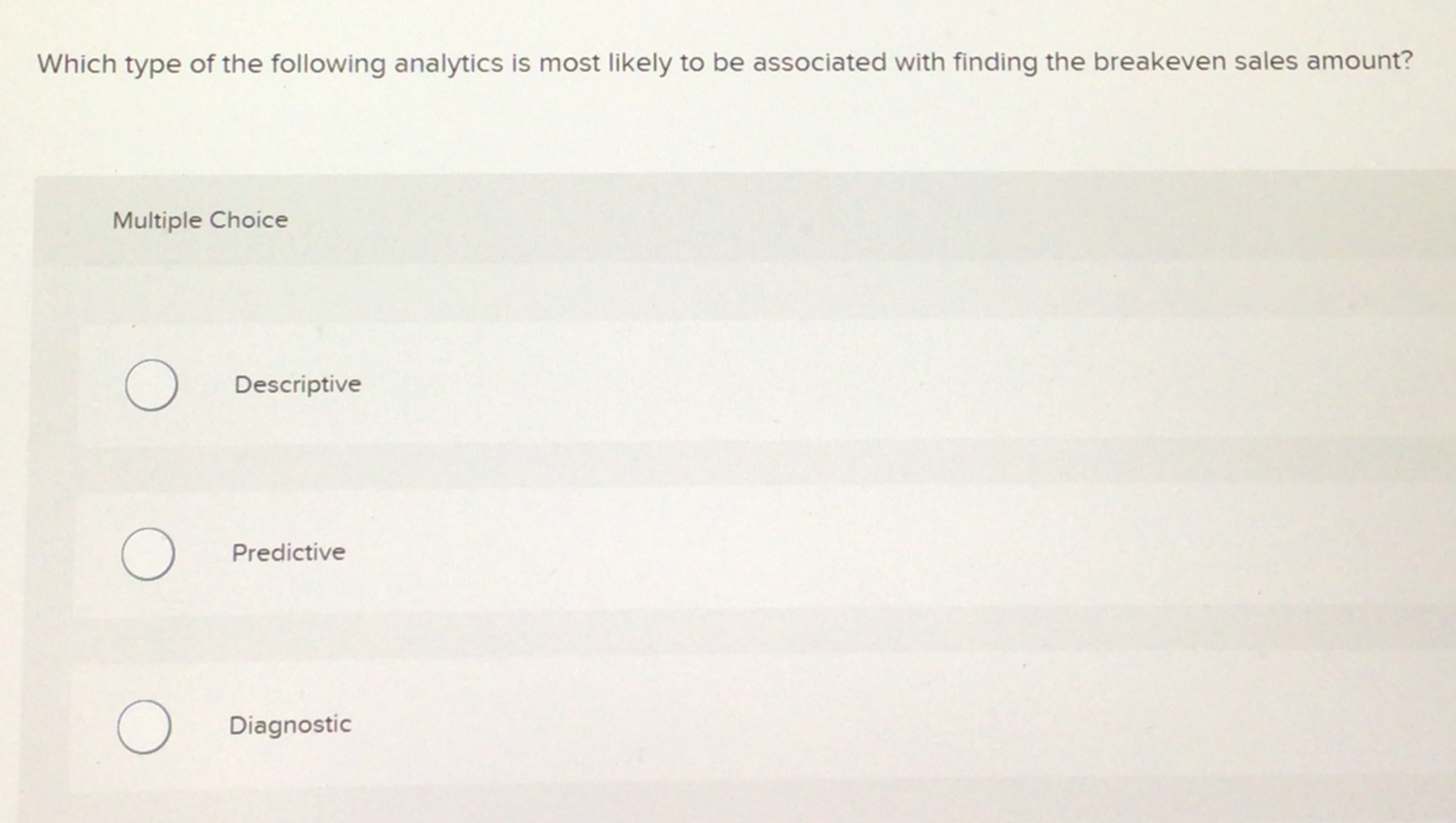Click the Descriptive option label
This screenshot has height=823, width=1456.
pyautogui.click(x=297, y=384)
